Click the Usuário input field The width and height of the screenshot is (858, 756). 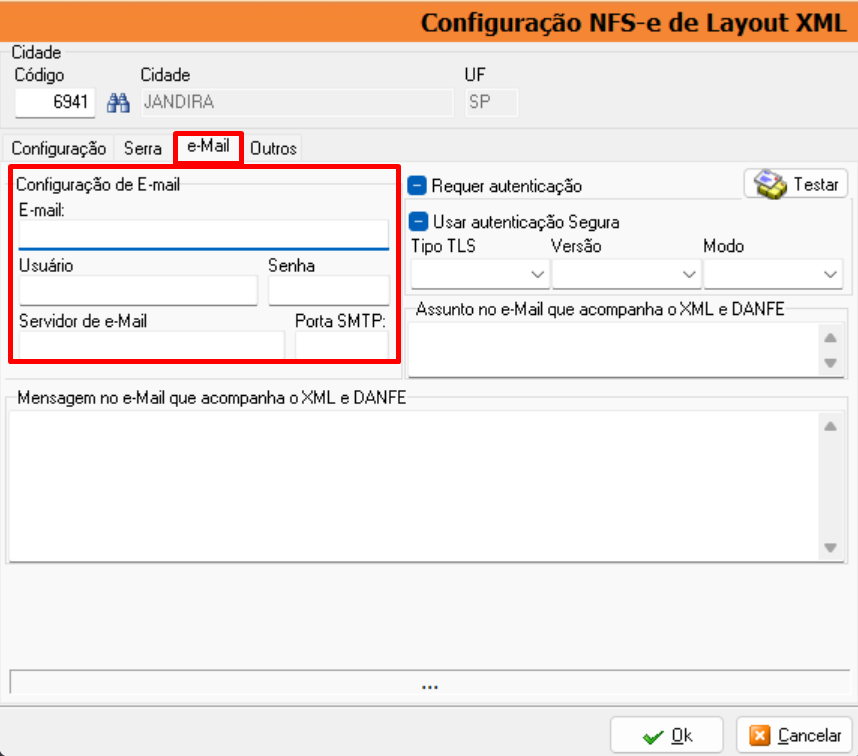point(138,290)
